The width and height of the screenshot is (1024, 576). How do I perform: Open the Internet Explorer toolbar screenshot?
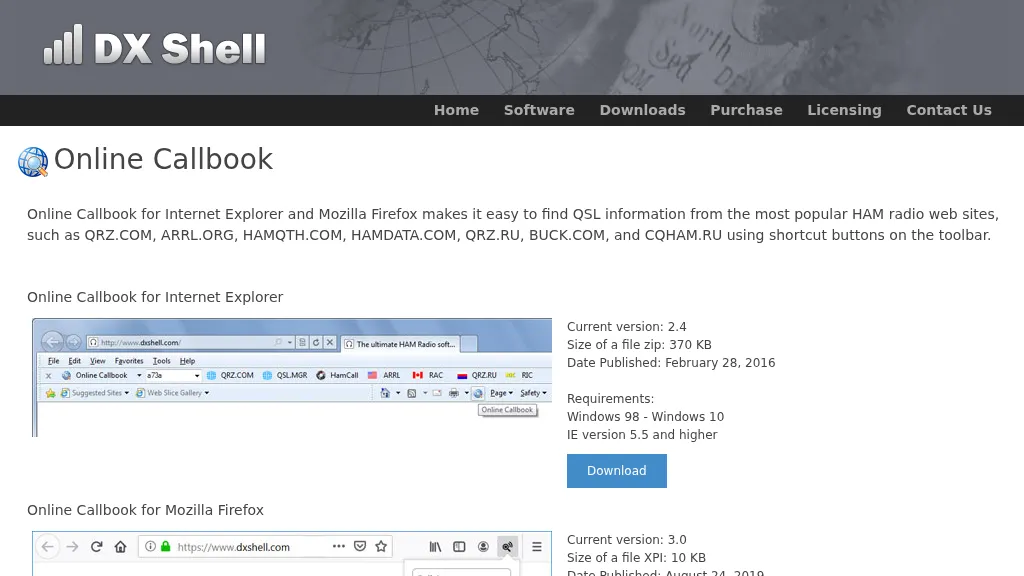click(x=292, y=377)
